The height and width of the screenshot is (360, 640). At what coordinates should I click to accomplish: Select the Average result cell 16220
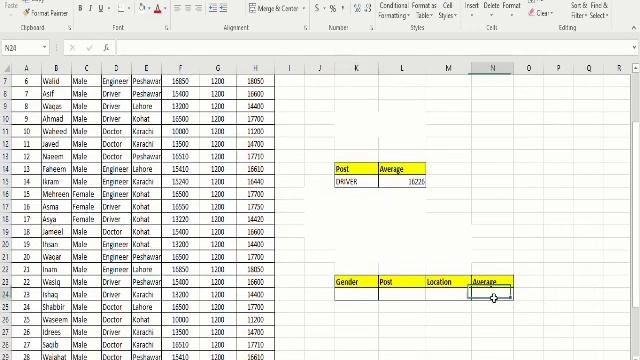pos(402,181)
